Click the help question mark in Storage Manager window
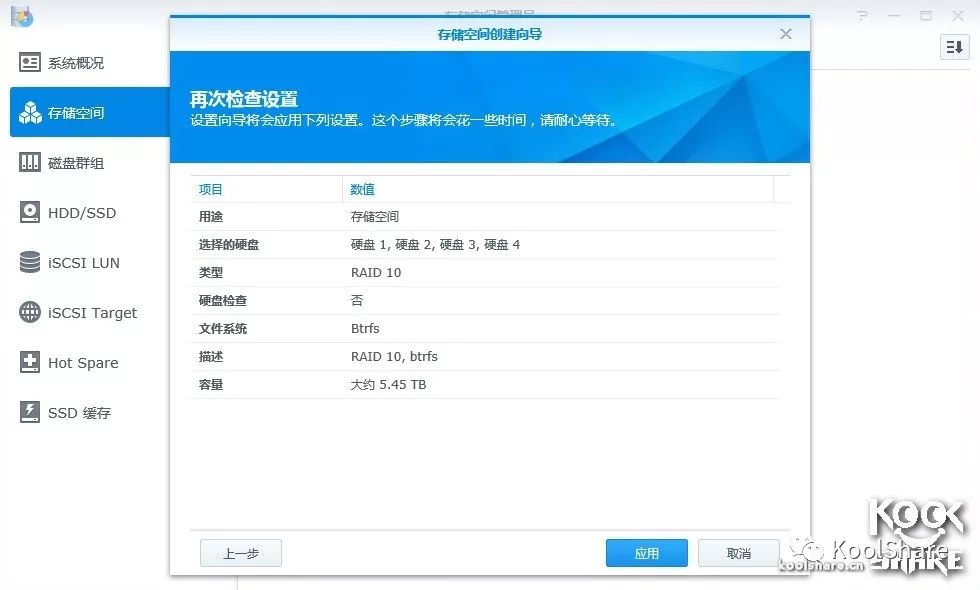Viewport: 980px width, 590px height. (x=862, y=16)
